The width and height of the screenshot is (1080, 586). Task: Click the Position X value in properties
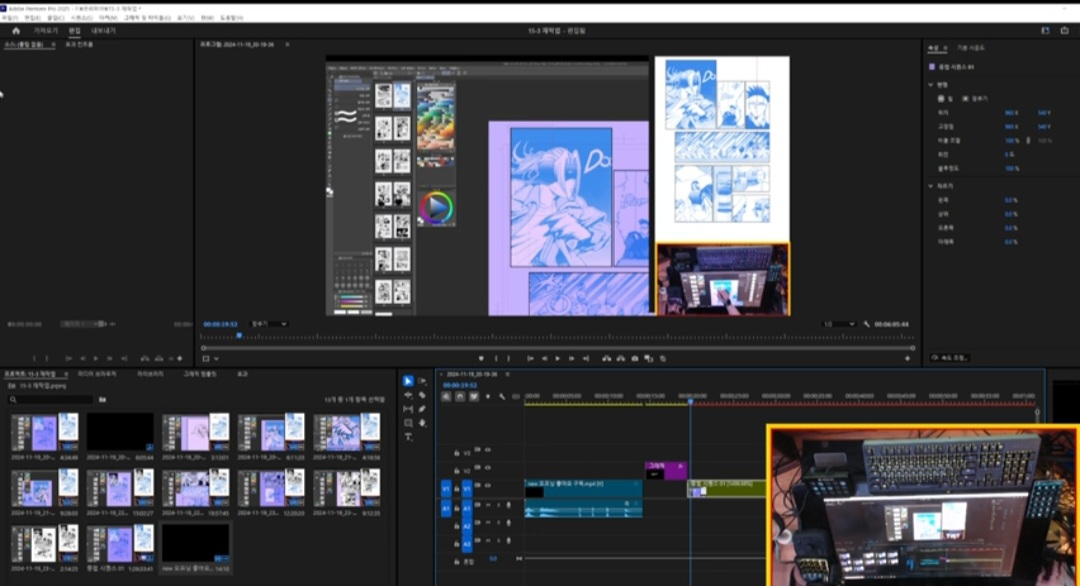pos(1011,113)
